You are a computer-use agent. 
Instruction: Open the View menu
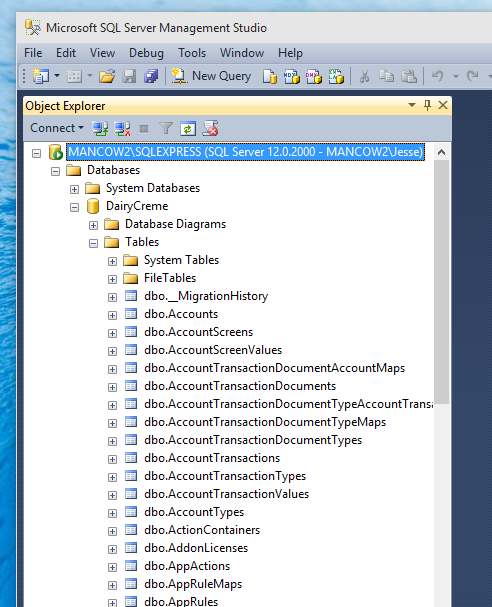point(102,53)
